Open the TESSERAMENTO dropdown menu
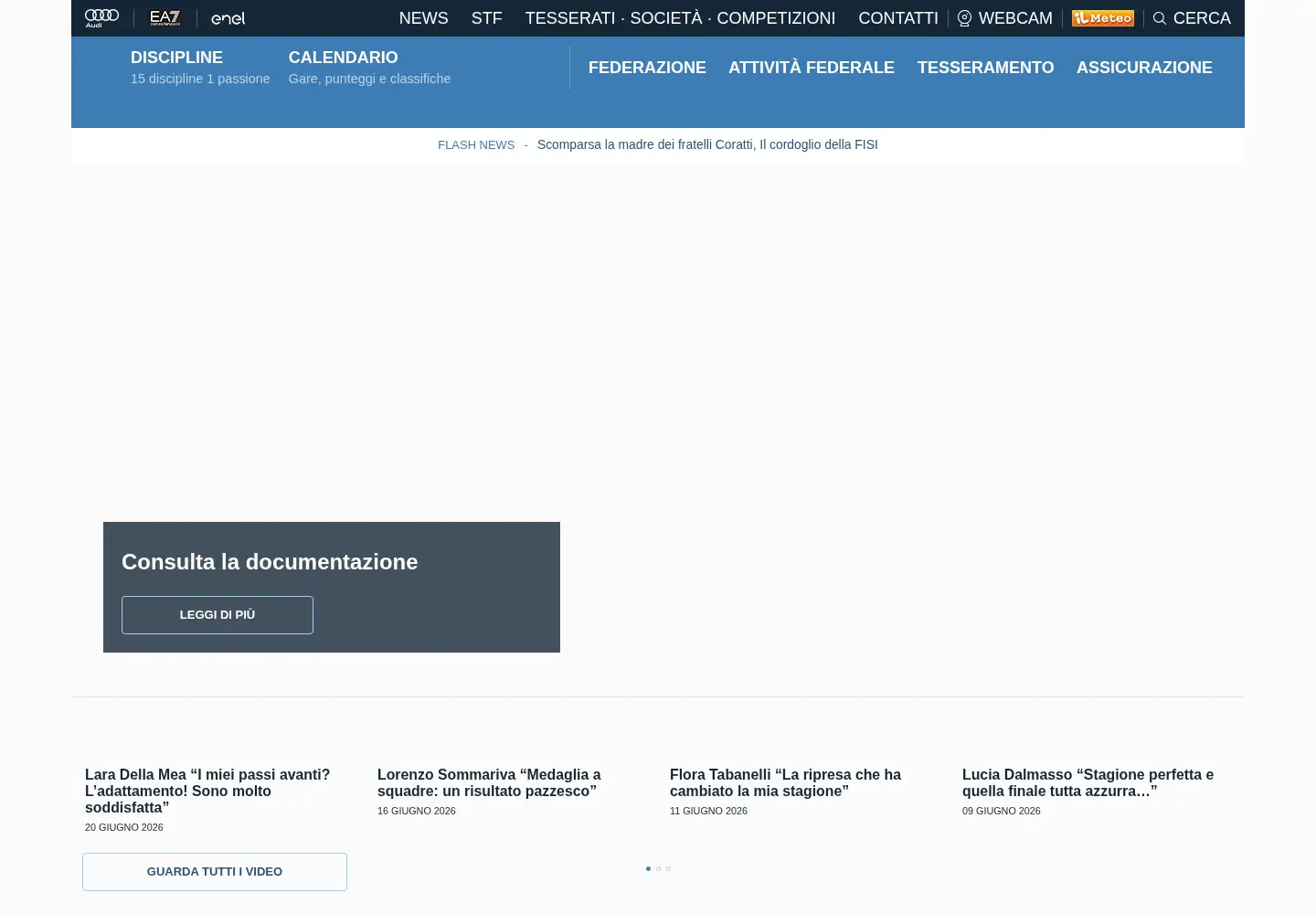Screen dimensions: 1316x914 pyautogui.click(x=985, y=68)
